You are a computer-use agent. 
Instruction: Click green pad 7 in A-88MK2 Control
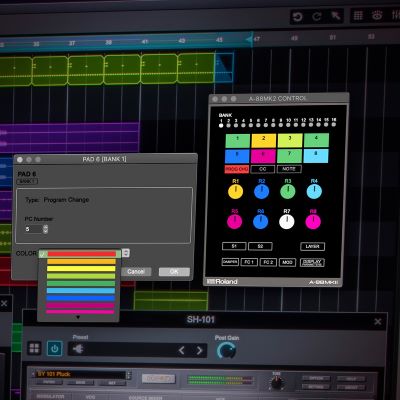click(x=290, y=156)
